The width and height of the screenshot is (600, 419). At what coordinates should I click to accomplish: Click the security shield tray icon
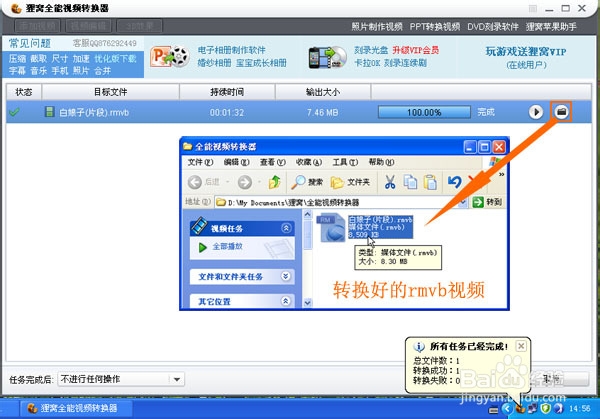[545, 409]
